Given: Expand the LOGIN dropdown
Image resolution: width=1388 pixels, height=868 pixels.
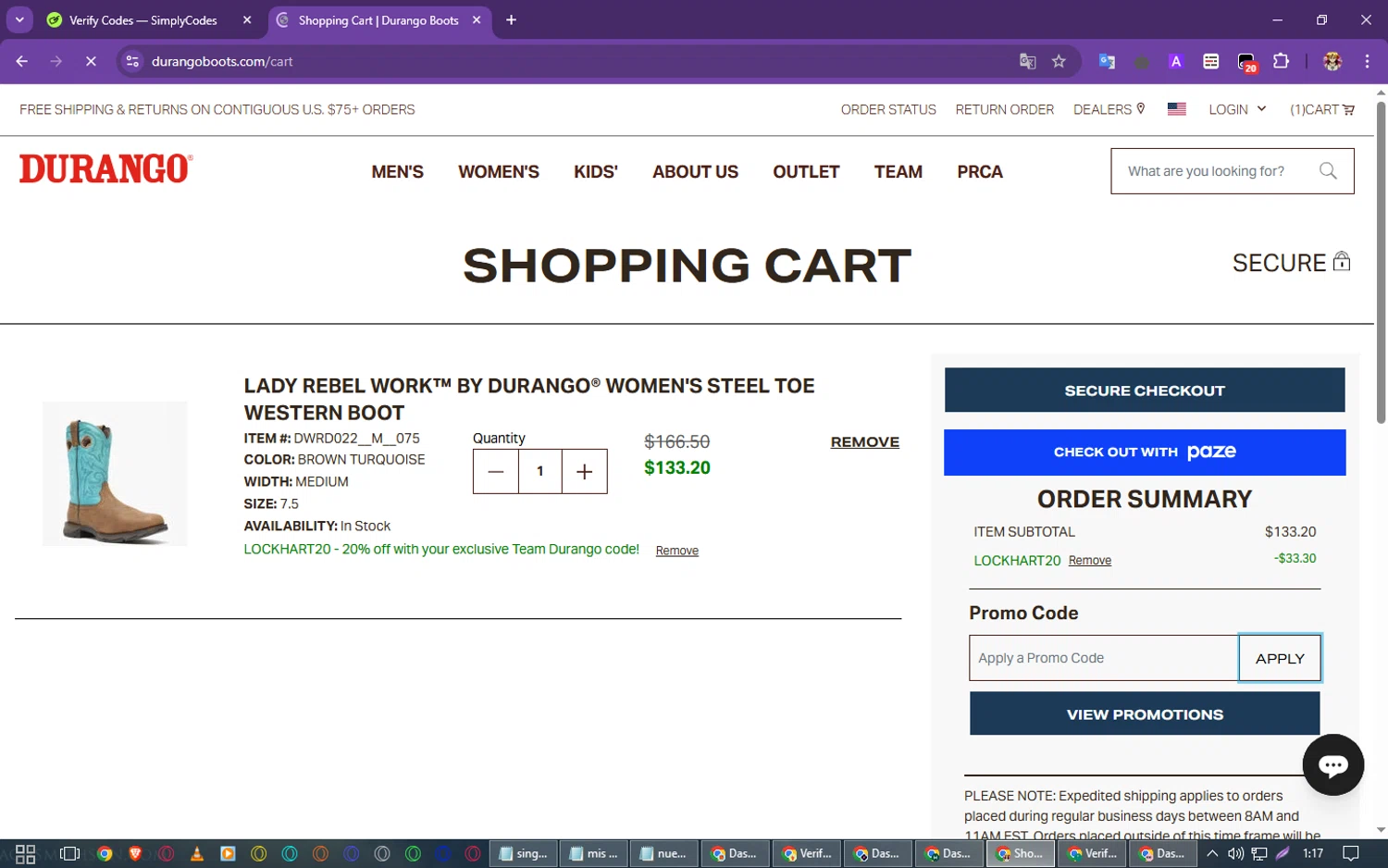Looking at the screenshot, I should click(x=1237, y=109).
